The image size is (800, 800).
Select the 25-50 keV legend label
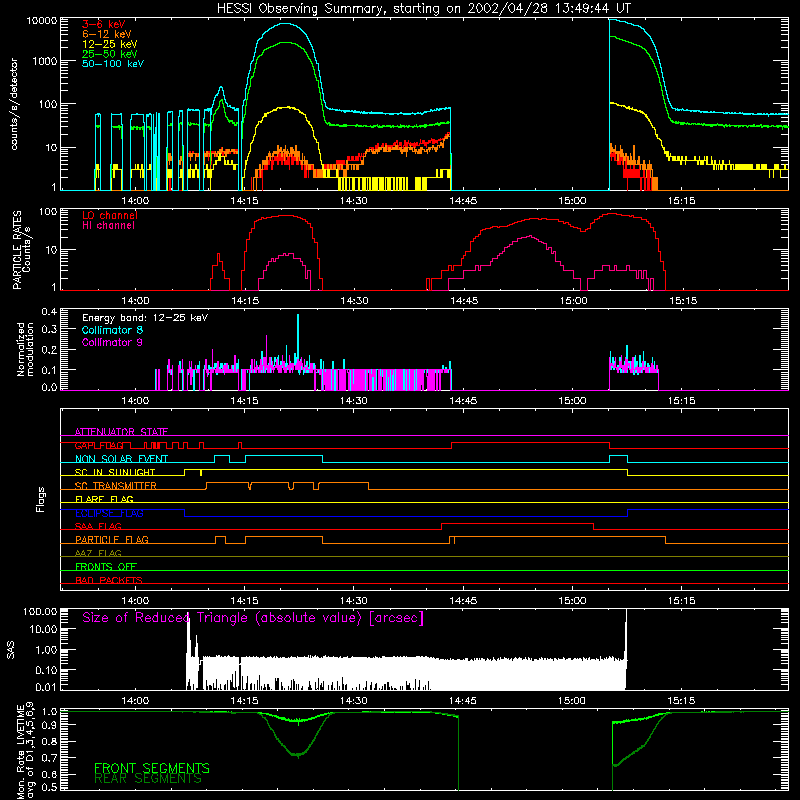(x=110, y=54)
